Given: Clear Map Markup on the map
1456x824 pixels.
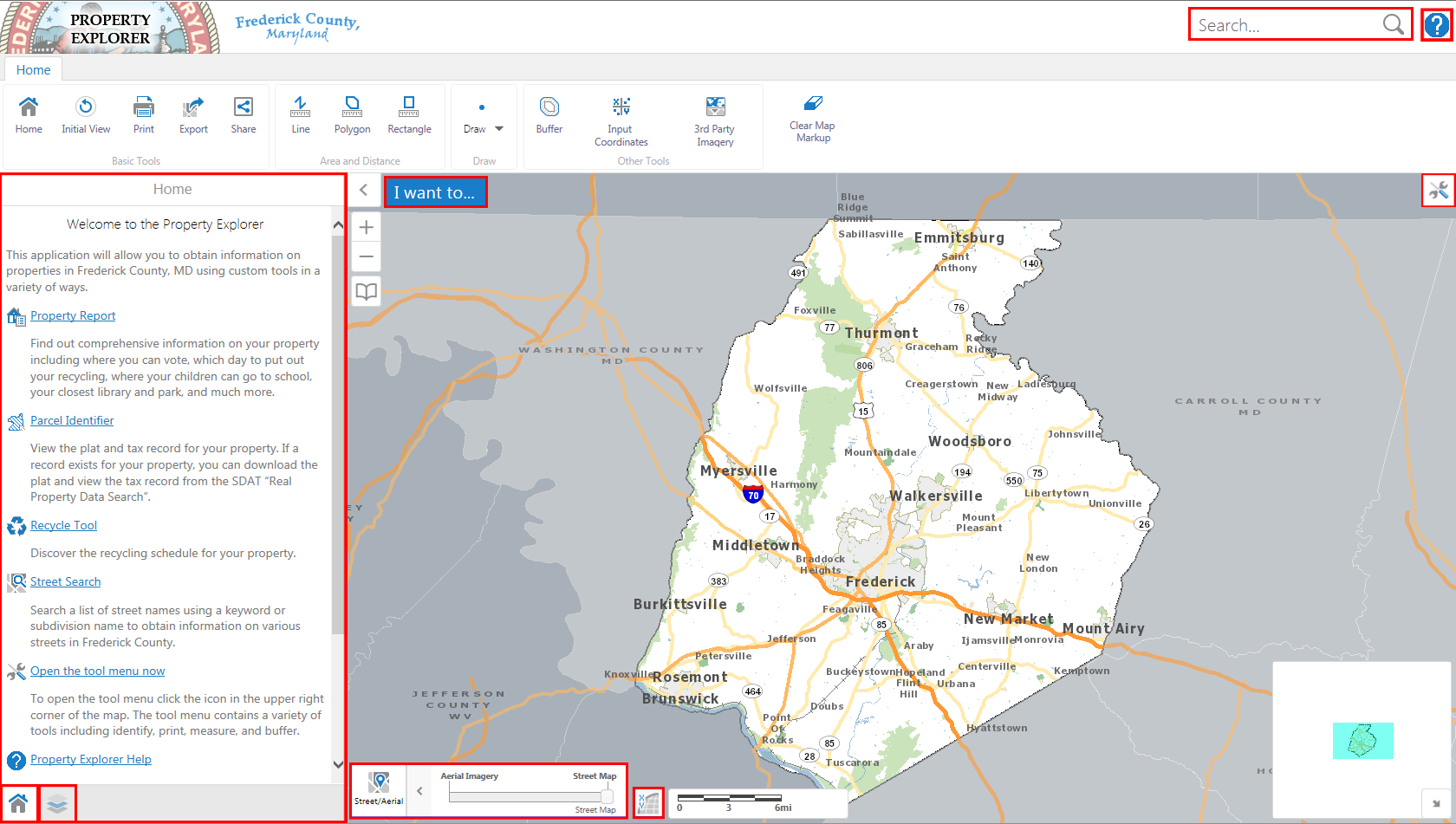Looking at the screenshot, I should [x=811, y=114].
